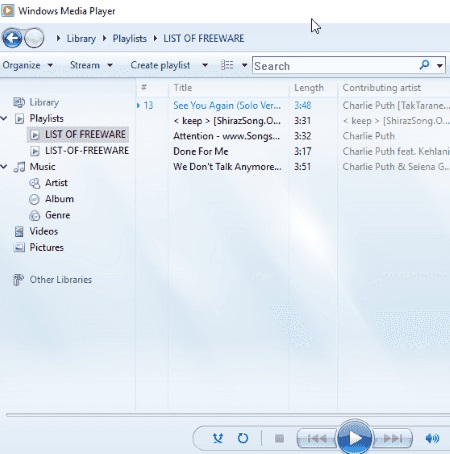Sort by the Length column header

309,88
